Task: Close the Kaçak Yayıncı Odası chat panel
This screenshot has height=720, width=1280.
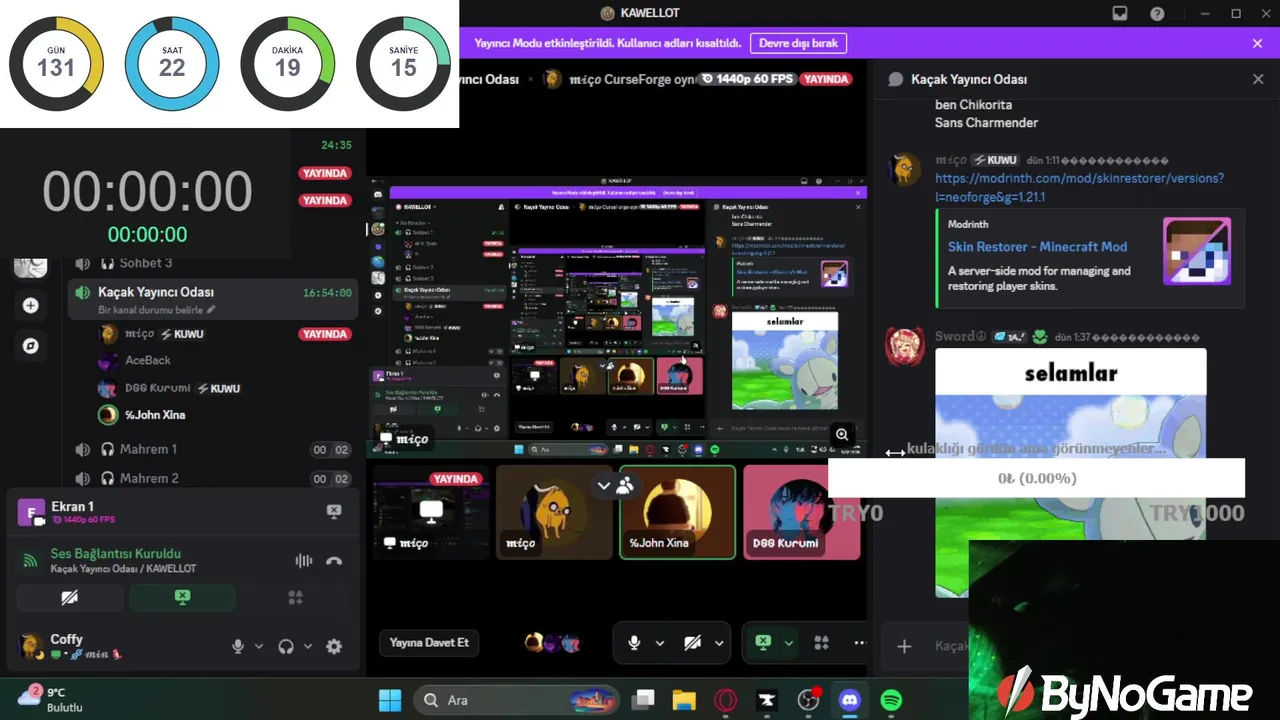Action: pyautogui.click(x=1258, y=79)
